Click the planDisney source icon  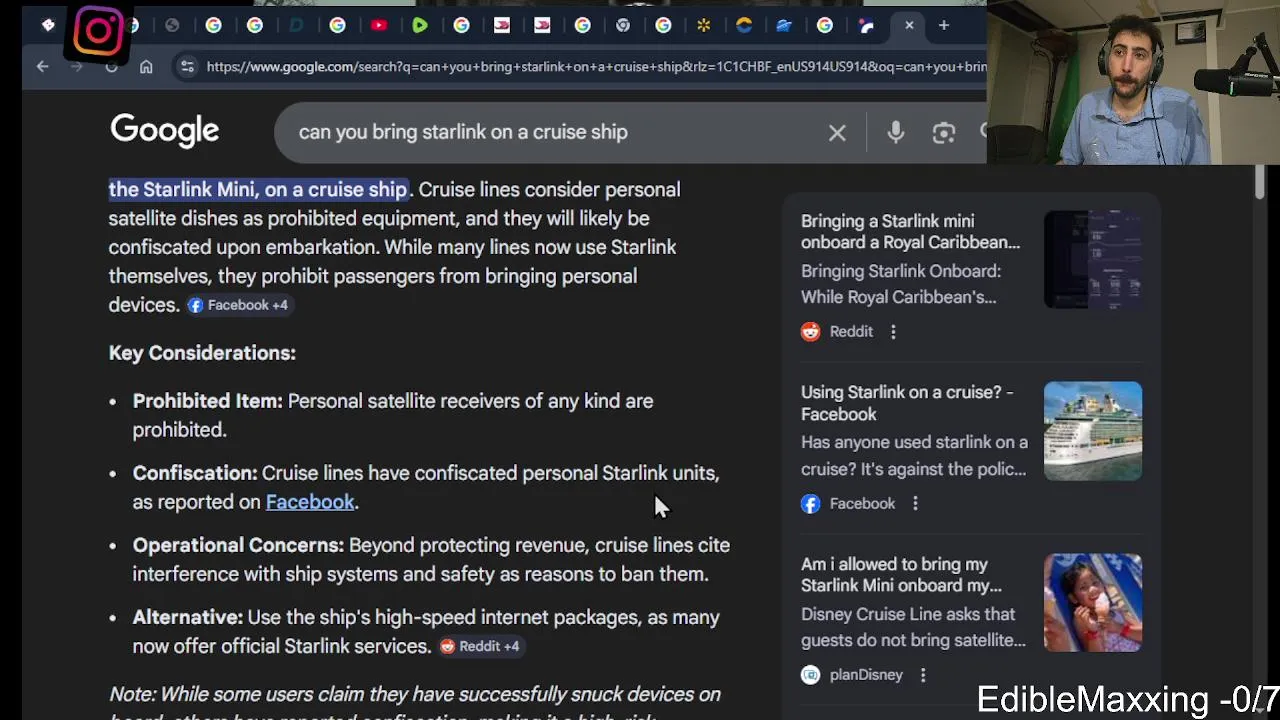(811, 675)
